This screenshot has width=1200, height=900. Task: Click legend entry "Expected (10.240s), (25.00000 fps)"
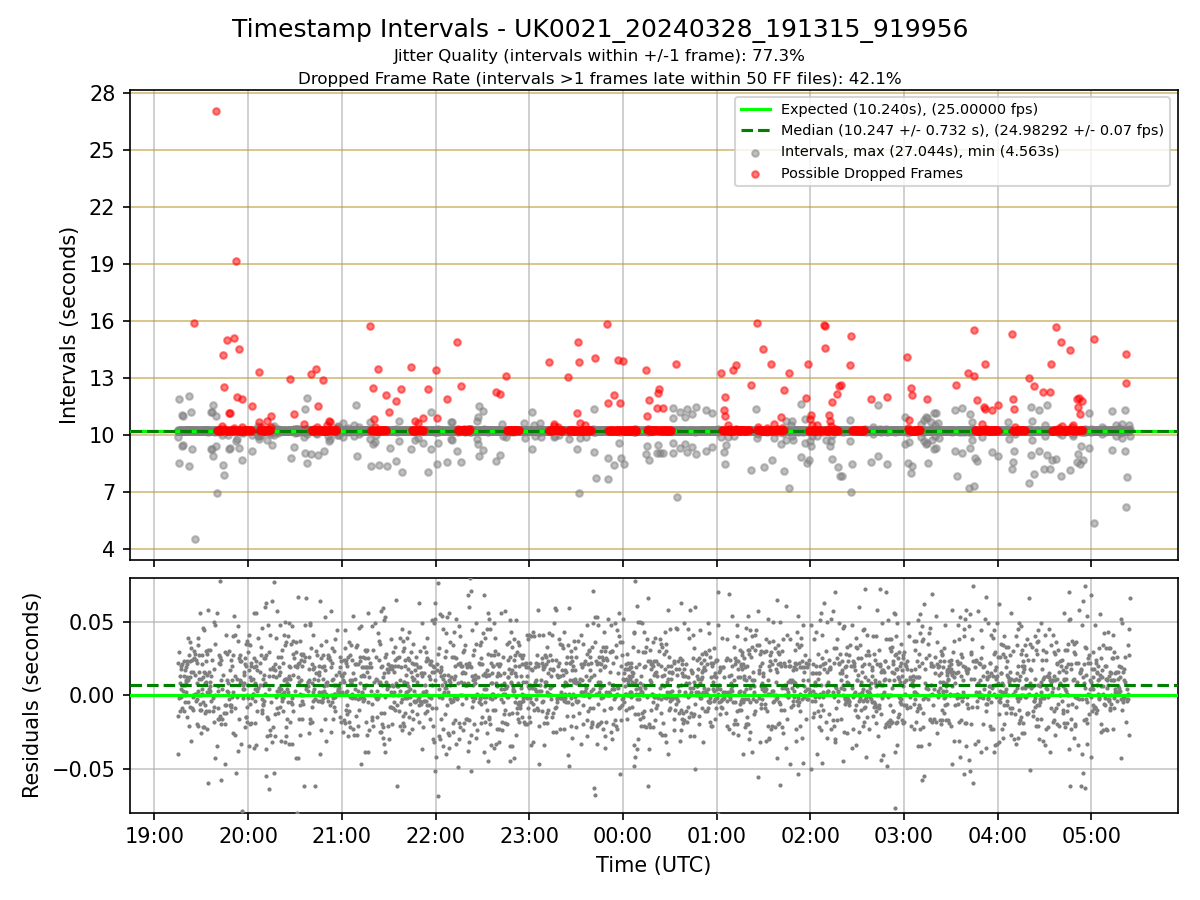(909, 109)
